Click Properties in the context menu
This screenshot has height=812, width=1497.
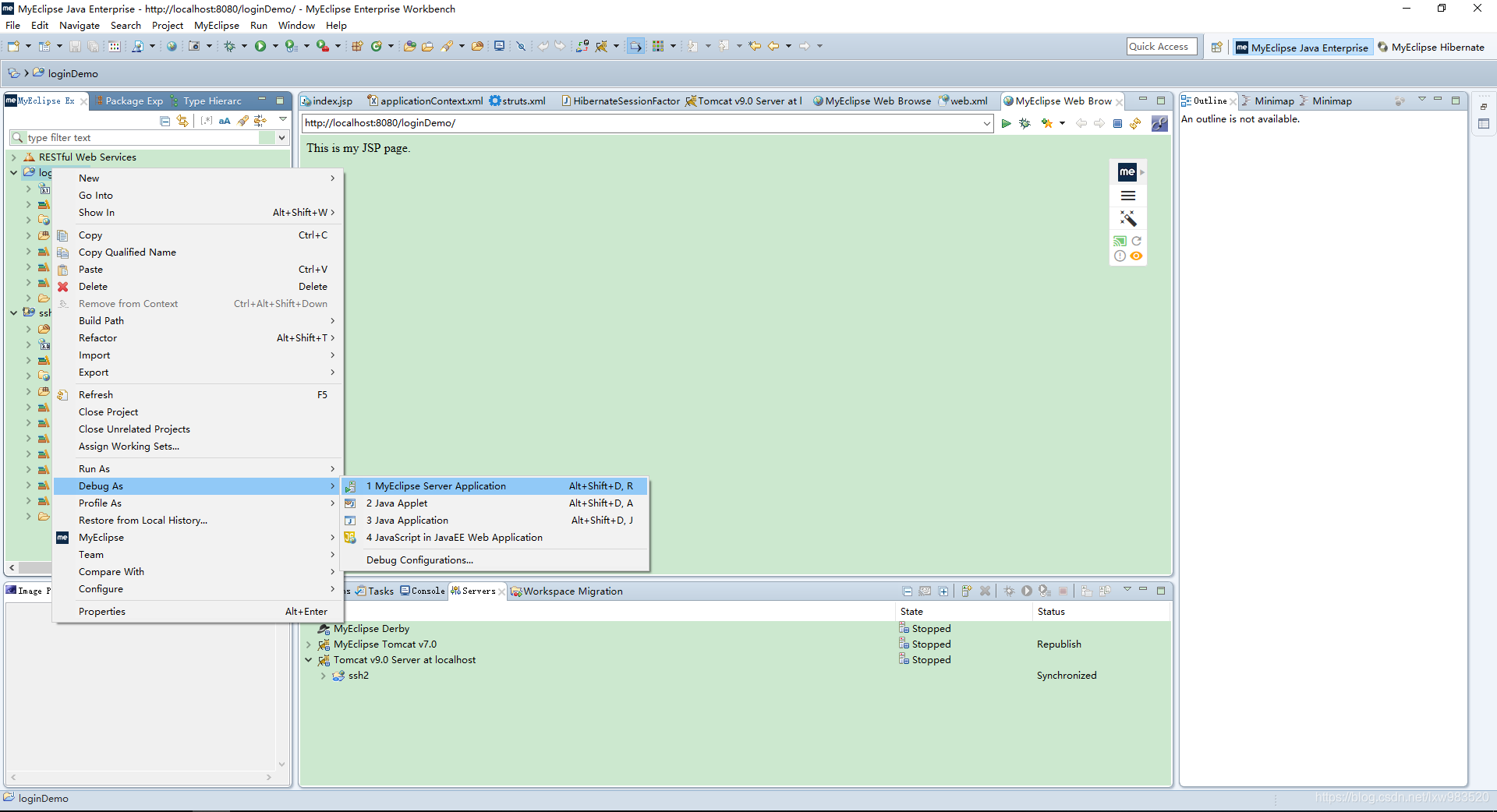click(x=198, y=612)
